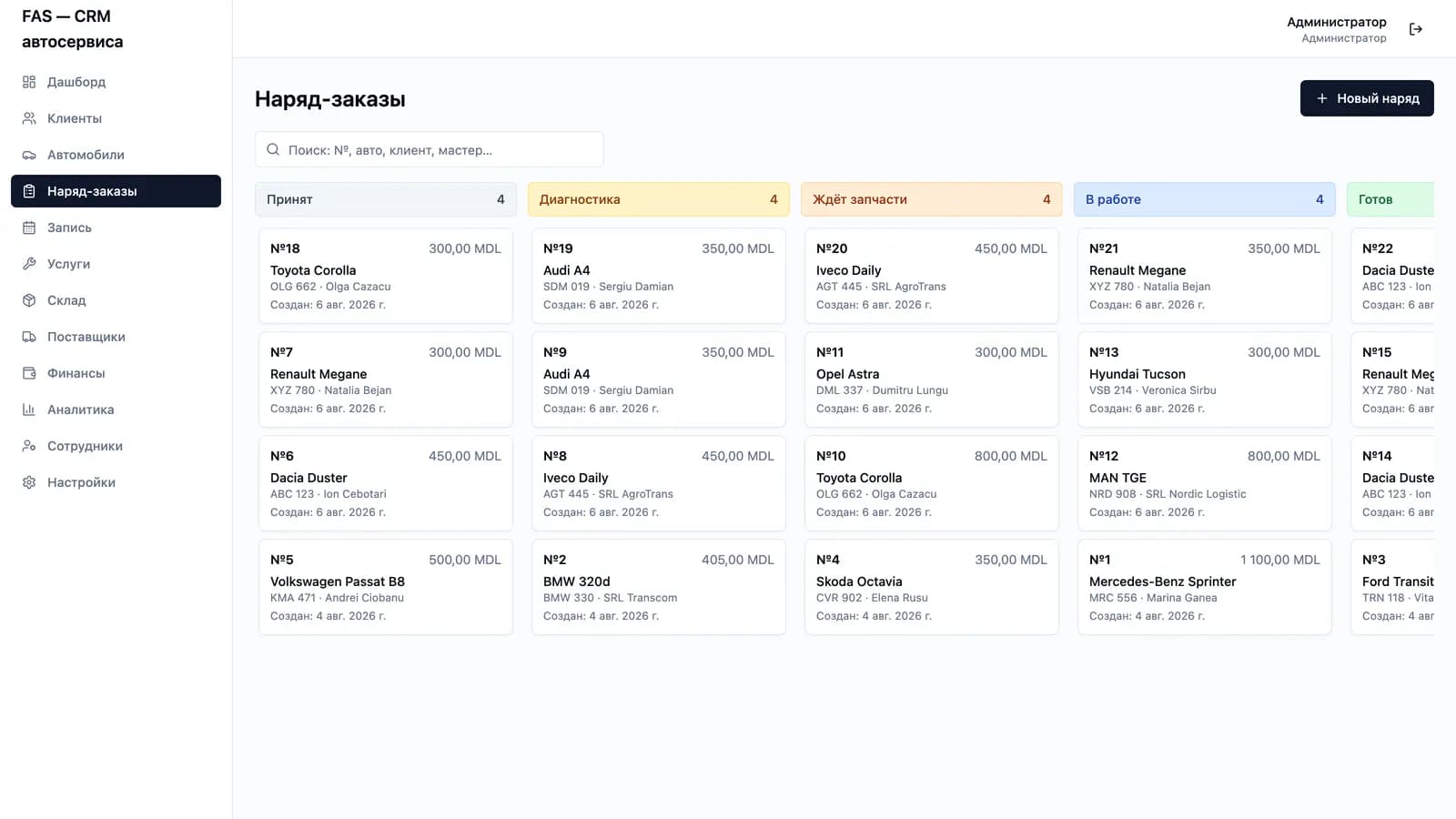
Task: Click the Администратор user name in header
Action: click(1336, 22)
